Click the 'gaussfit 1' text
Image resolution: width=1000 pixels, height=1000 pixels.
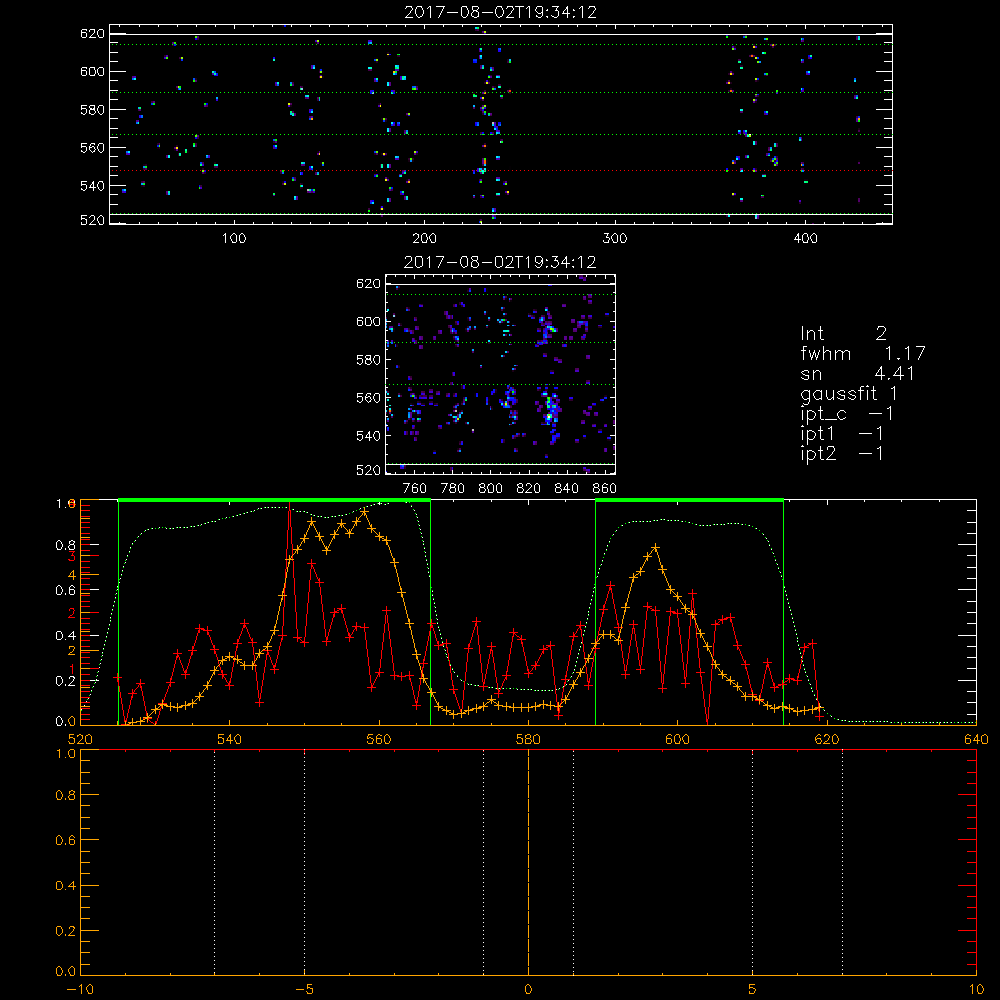tap(848, 394)
